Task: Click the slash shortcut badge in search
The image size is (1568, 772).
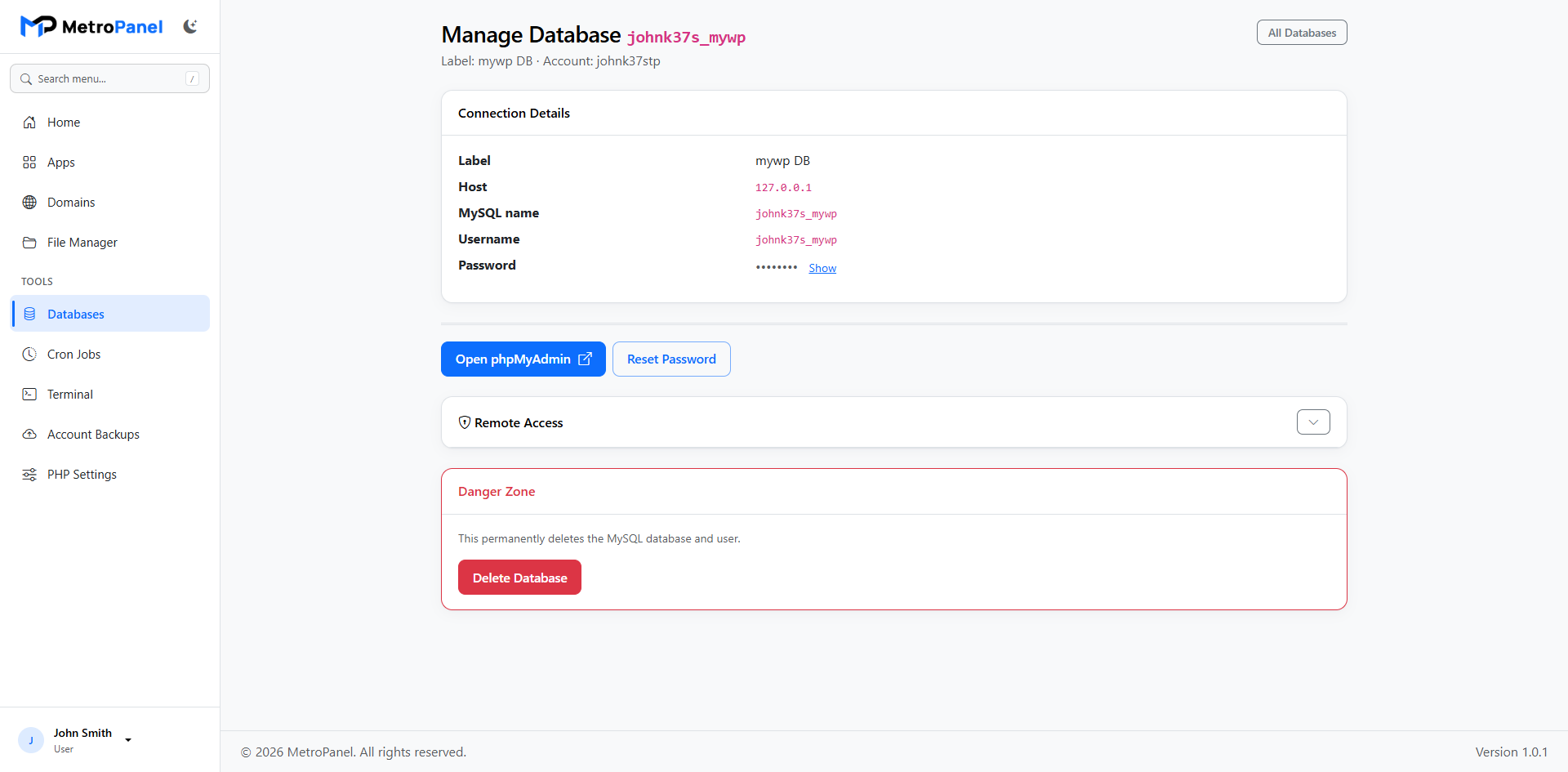Action: [193, 78]
